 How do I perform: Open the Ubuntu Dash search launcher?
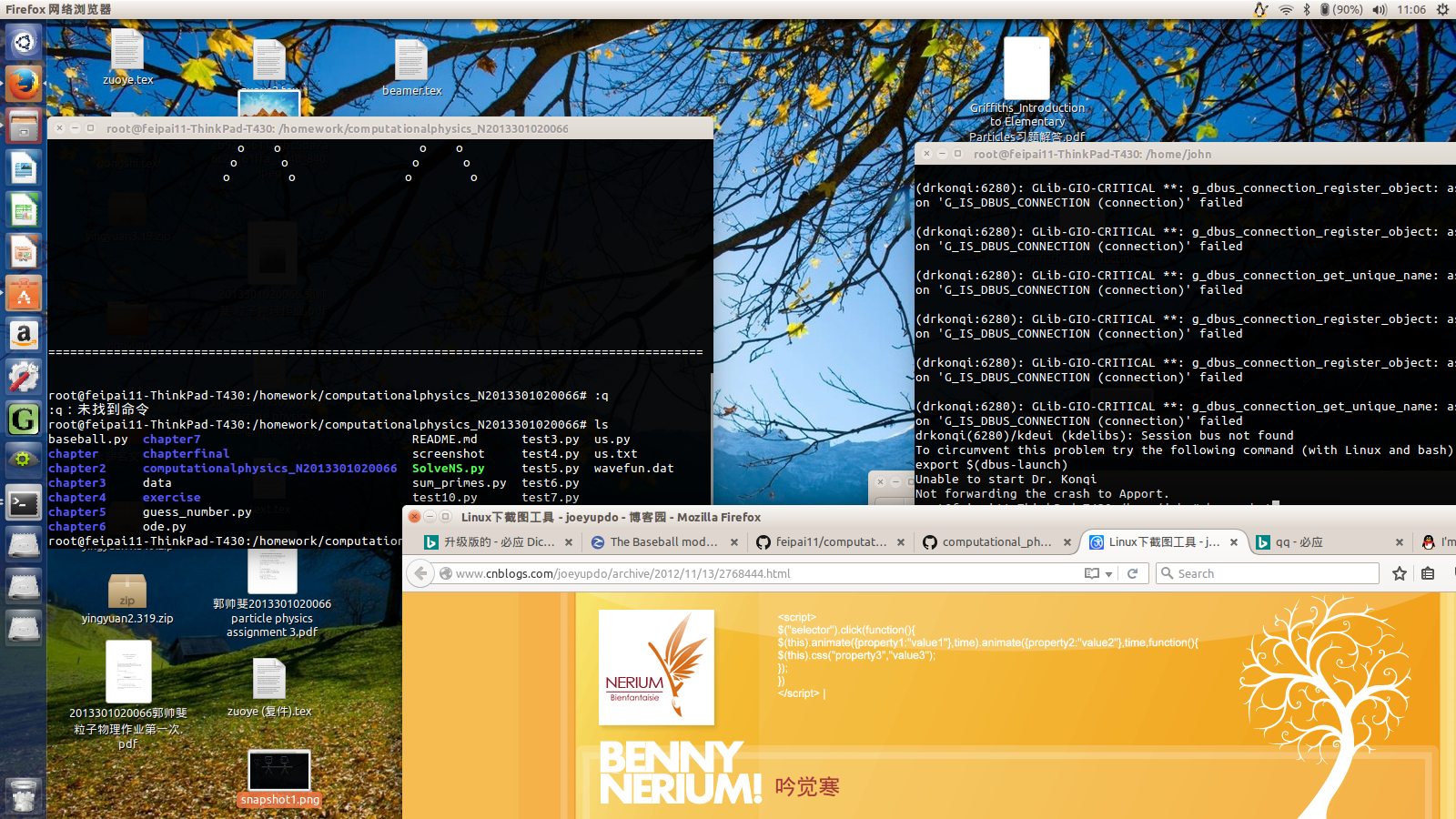[24, 42]
